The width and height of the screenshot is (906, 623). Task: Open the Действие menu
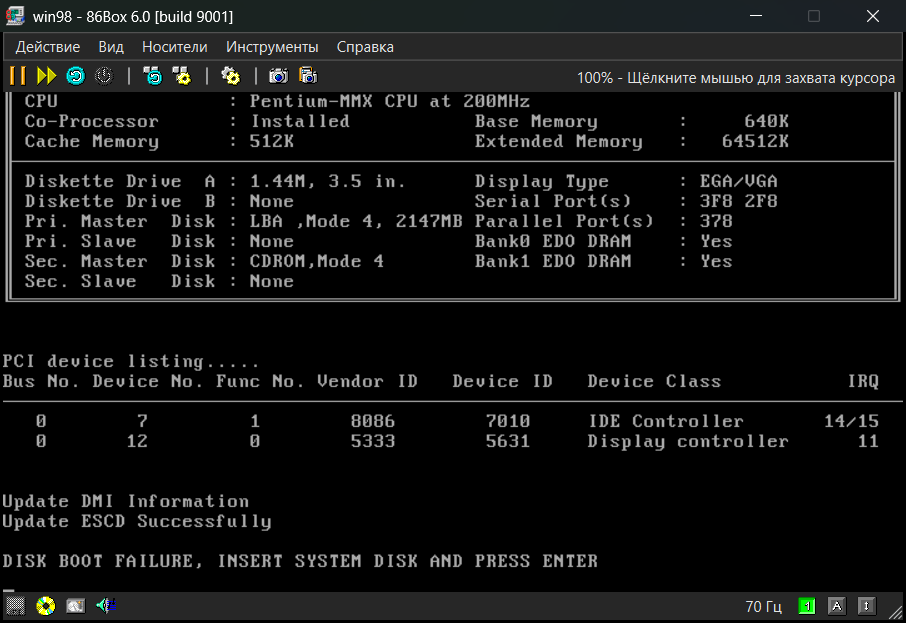47,47
